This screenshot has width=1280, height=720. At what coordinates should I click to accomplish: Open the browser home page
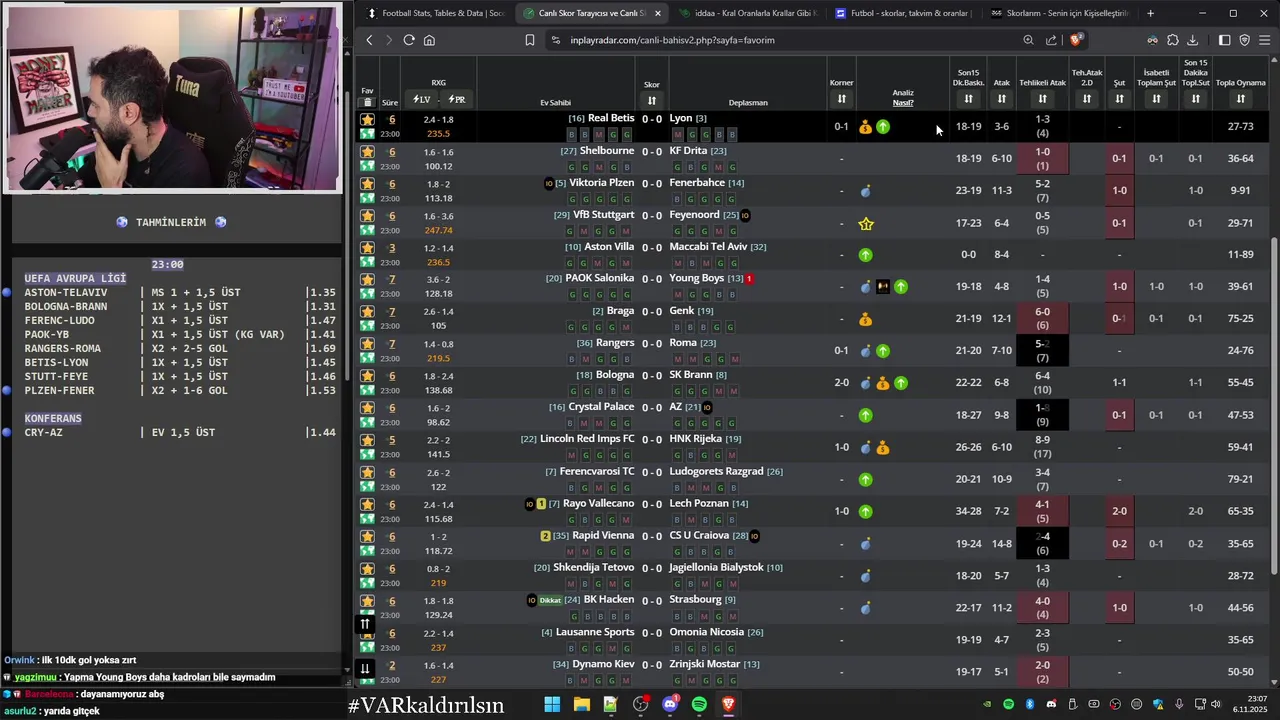pyautogui.click(x=429, y=40)
